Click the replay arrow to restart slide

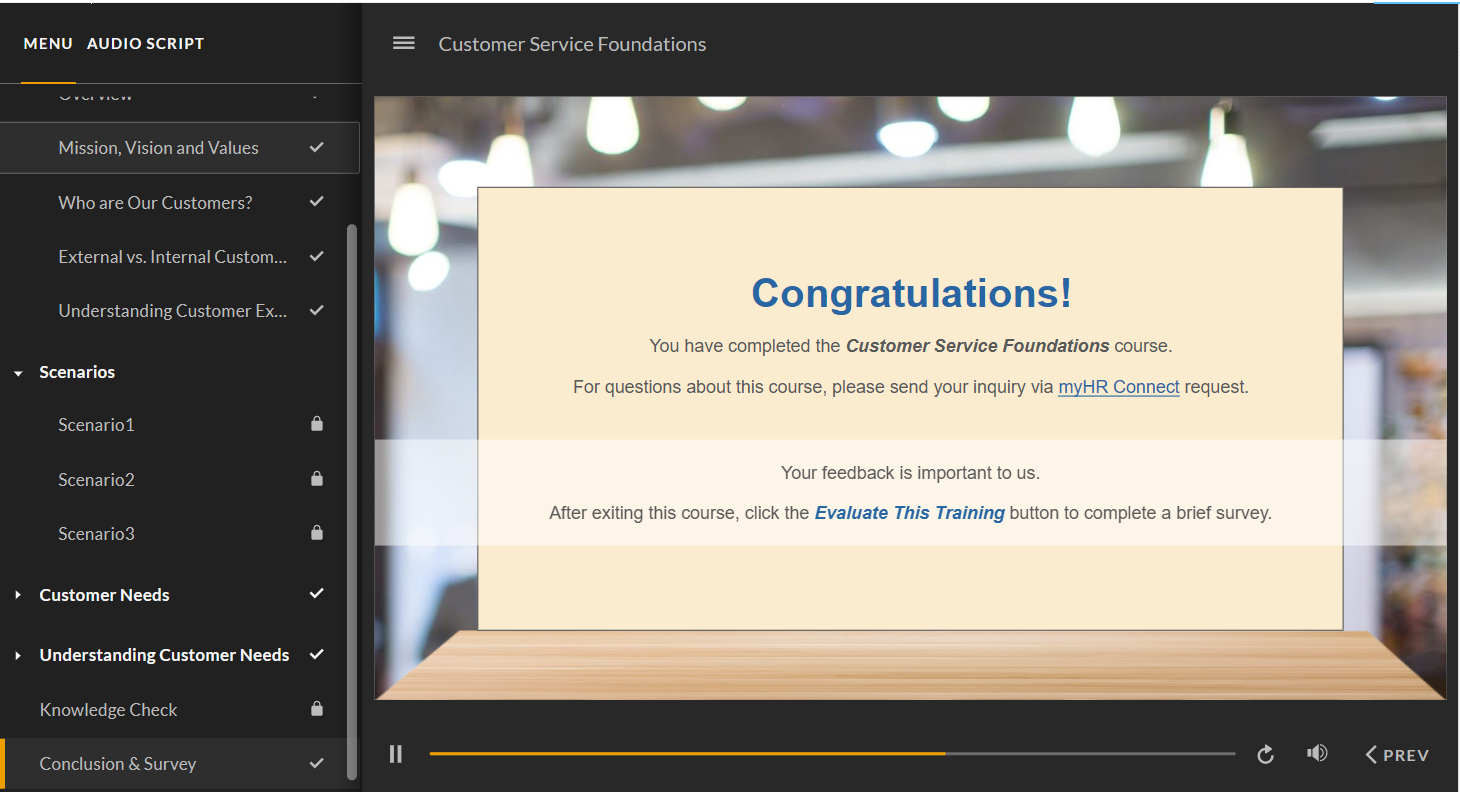[x=1265, y=754]
